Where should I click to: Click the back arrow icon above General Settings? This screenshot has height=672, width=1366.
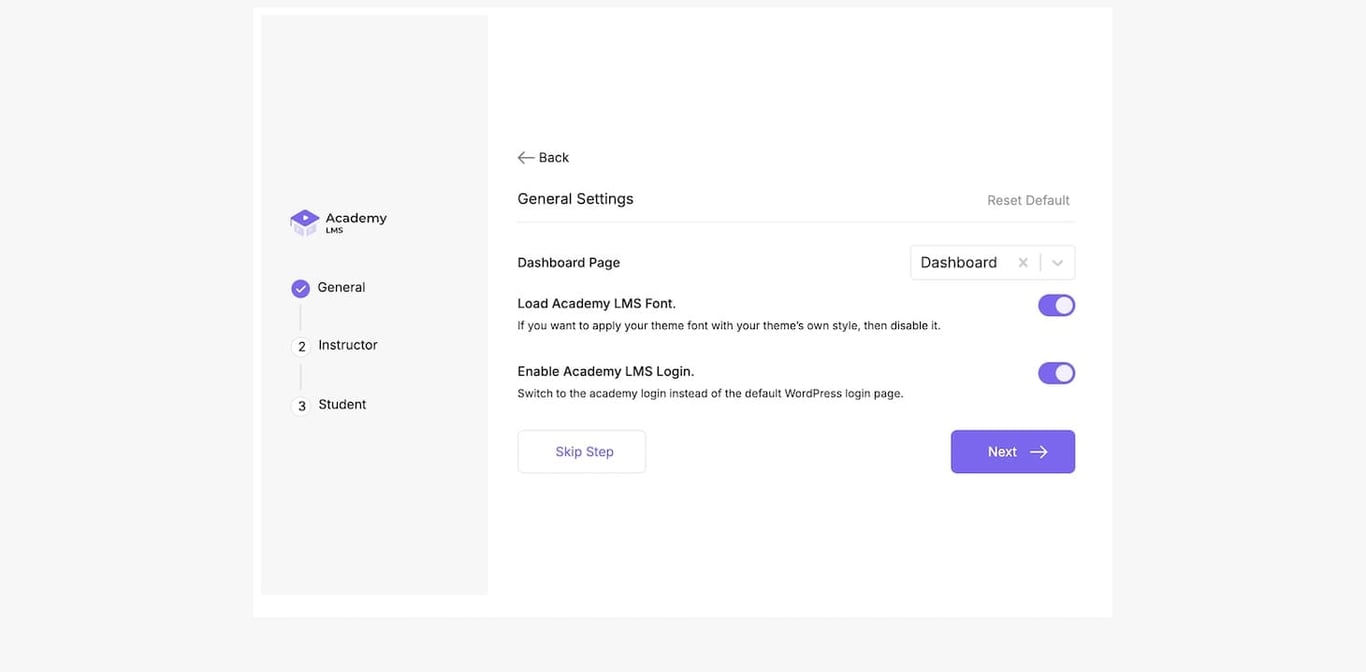coord(525,157)
